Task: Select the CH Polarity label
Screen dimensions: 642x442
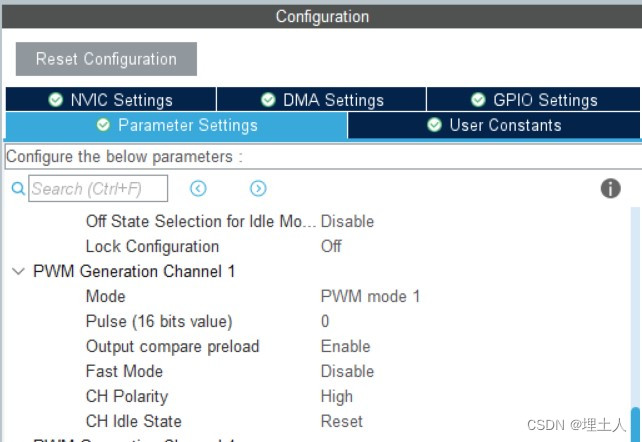Action: coord(127,396)
